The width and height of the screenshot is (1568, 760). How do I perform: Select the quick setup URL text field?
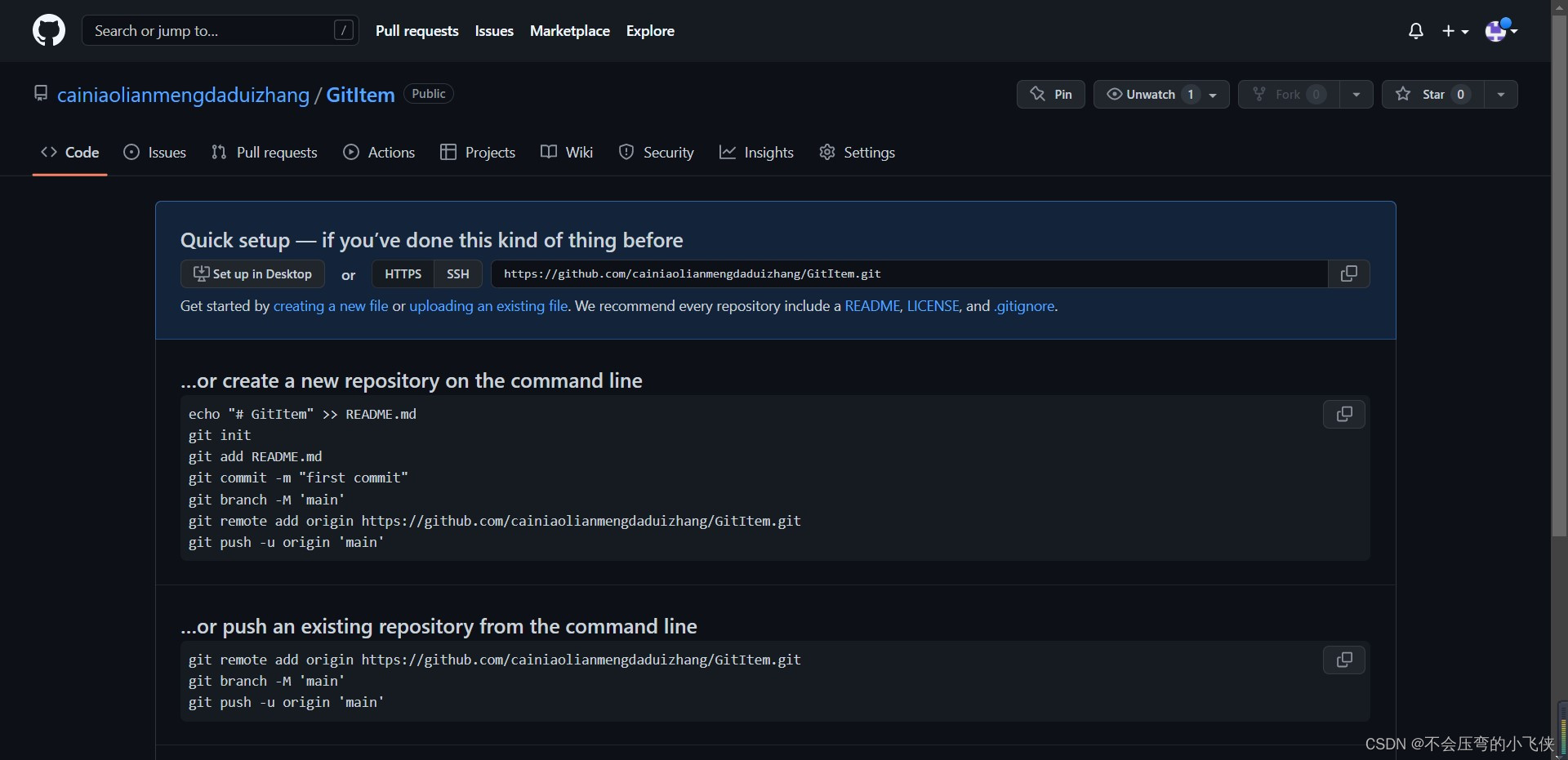[909, 274]
